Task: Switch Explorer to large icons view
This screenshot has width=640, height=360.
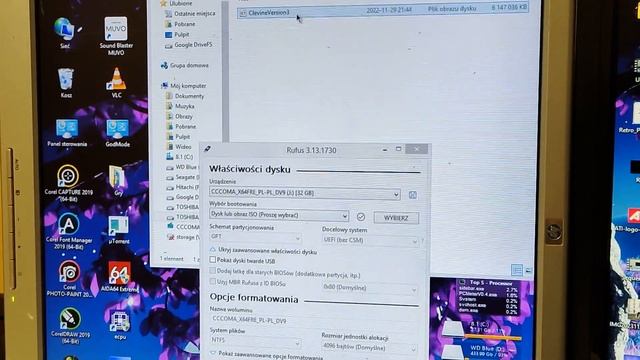Action: pos(528,270)
